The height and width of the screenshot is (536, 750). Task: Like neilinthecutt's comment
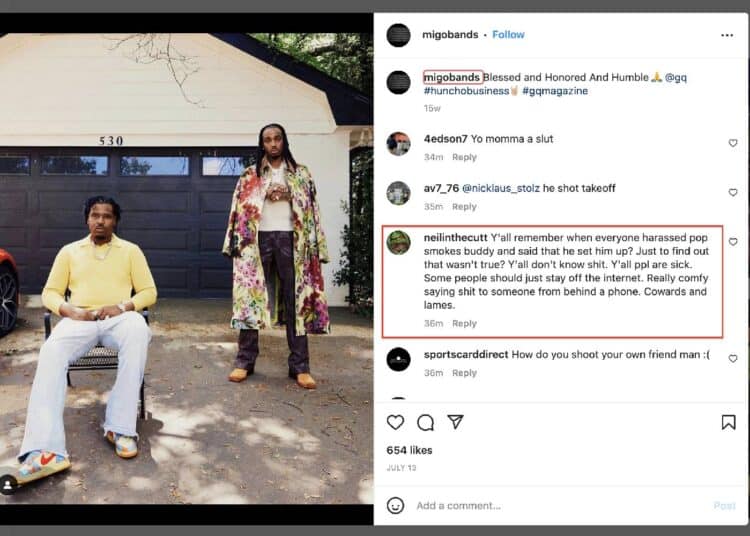[732, 242]
